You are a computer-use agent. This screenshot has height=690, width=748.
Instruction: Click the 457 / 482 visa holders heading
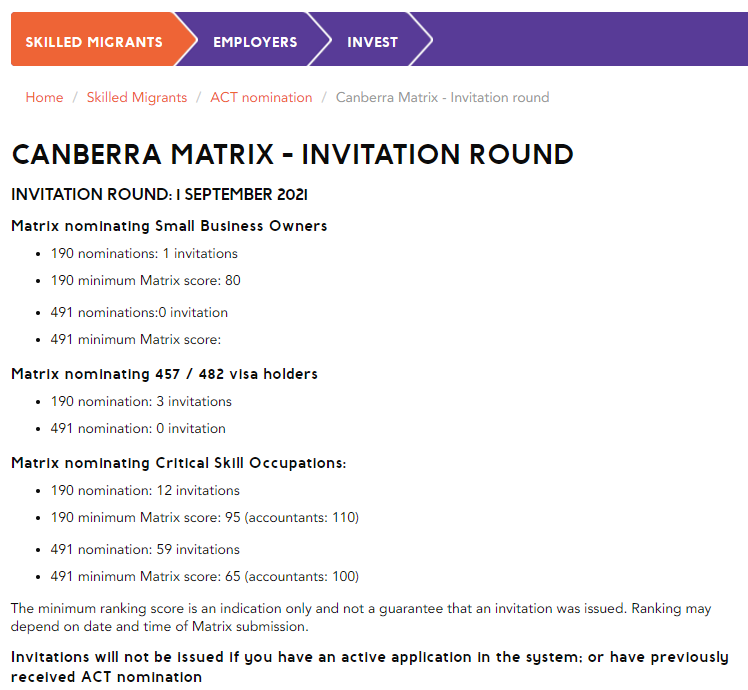point(164,374)
